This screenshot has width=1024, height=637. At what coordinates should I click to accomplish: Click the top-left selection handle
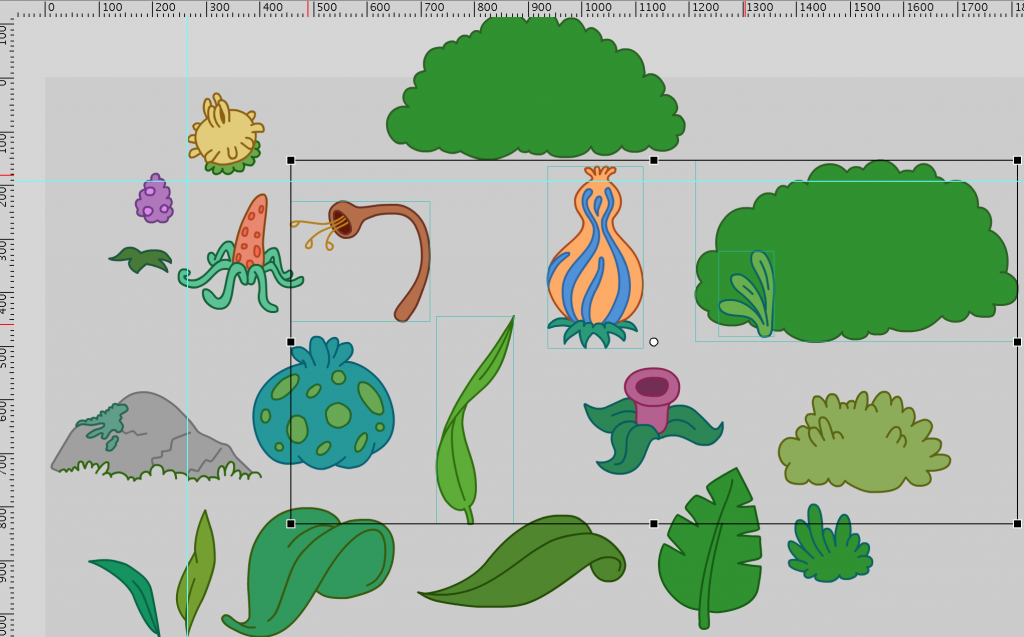[x=291, y=160]
